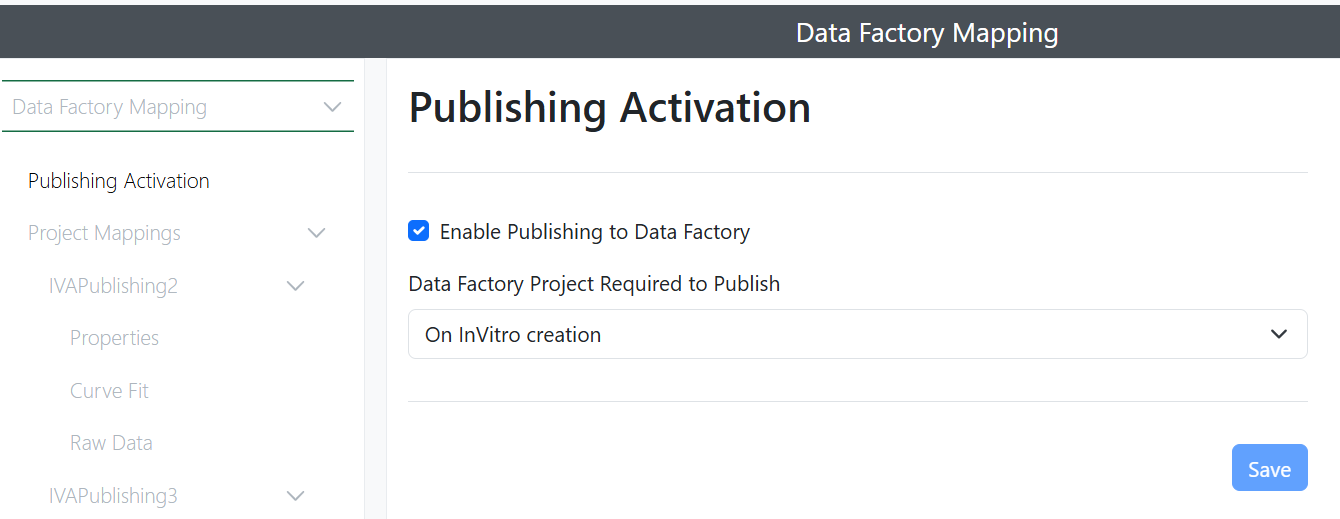The image size is (1340, 519).
Task: Expand IVAPublishing3 using its chevron arrow
Action: pos(296,496)
